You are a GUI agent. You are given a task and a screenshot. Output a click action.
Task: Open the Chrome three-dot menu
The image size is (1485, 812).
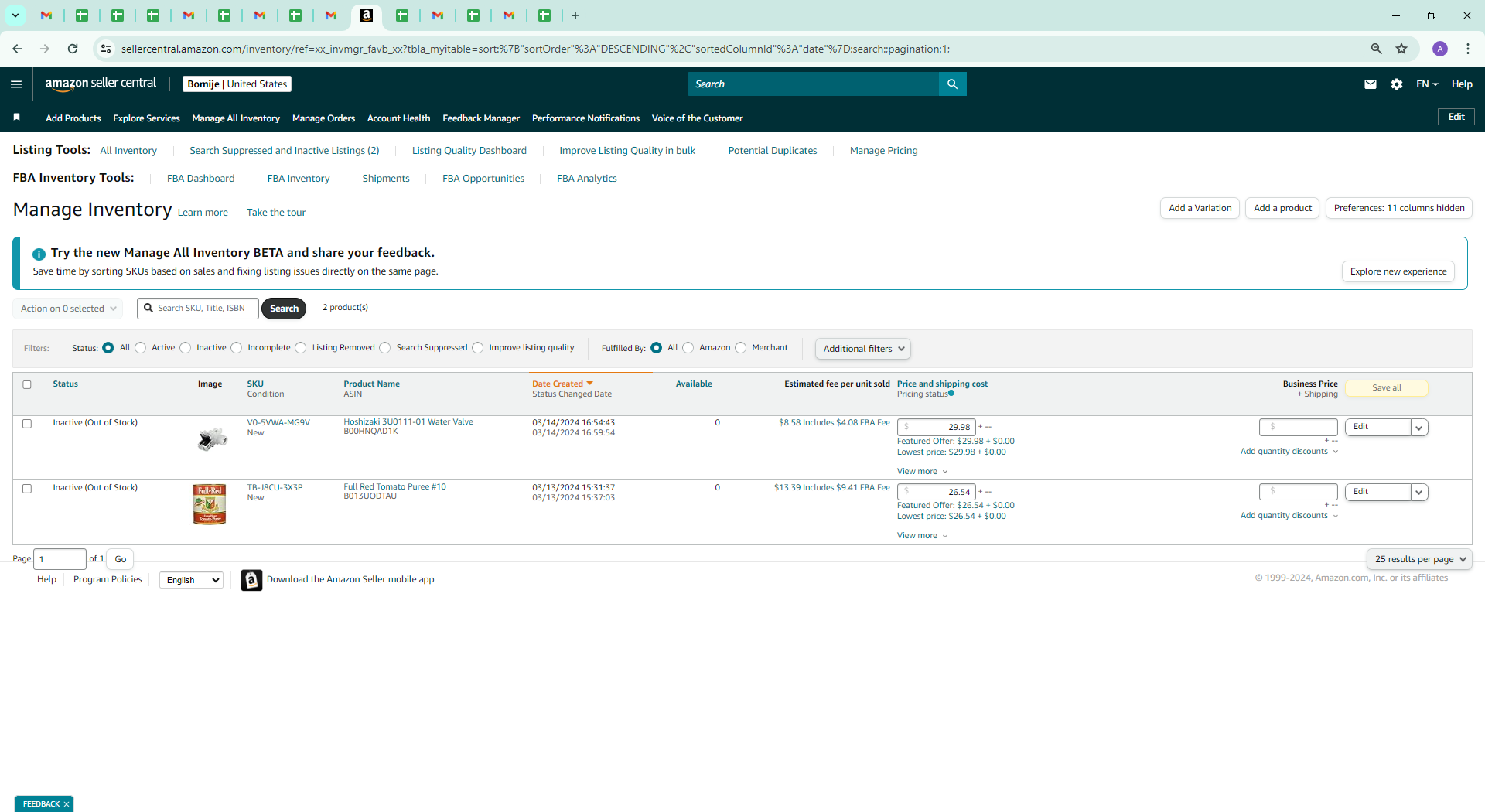point(1468,49)
